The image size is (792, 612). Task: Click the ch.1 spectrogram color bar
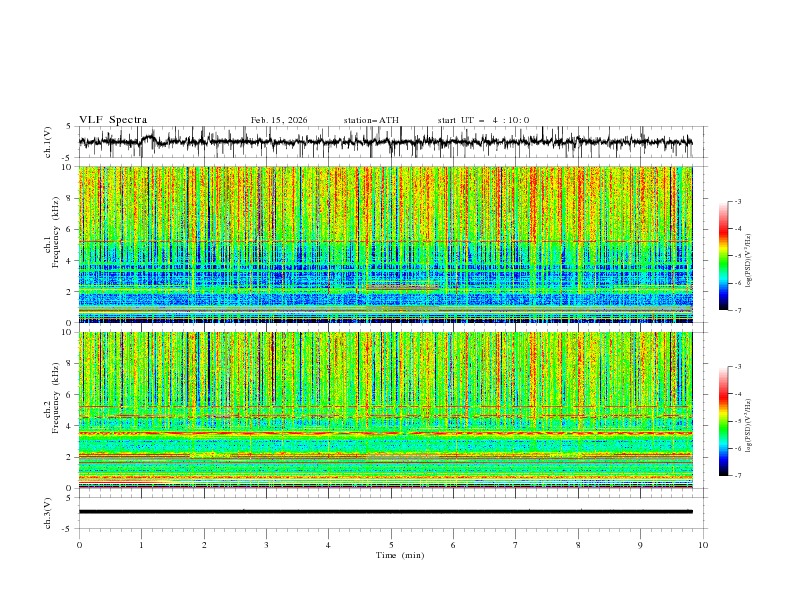pyautogui.click(x=723, y=256)
